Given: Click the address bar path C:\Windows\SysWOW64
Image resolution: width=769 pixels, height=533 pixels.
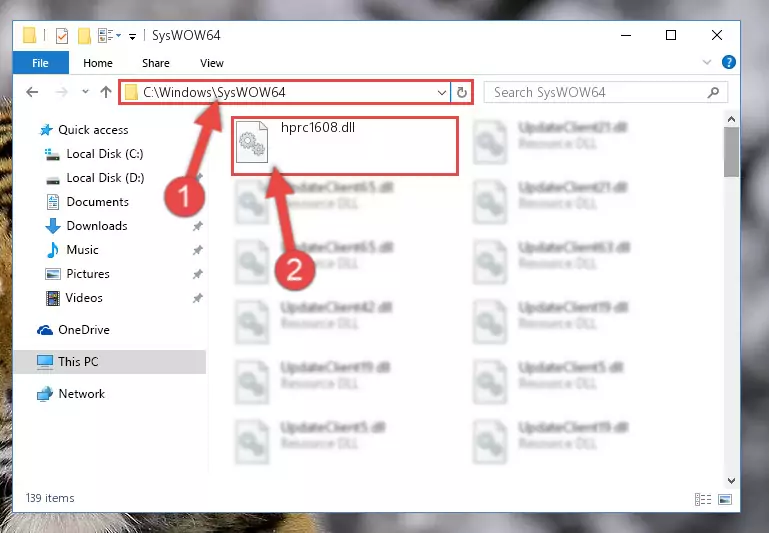Looking at the screenshot, I should click(214, 92).
